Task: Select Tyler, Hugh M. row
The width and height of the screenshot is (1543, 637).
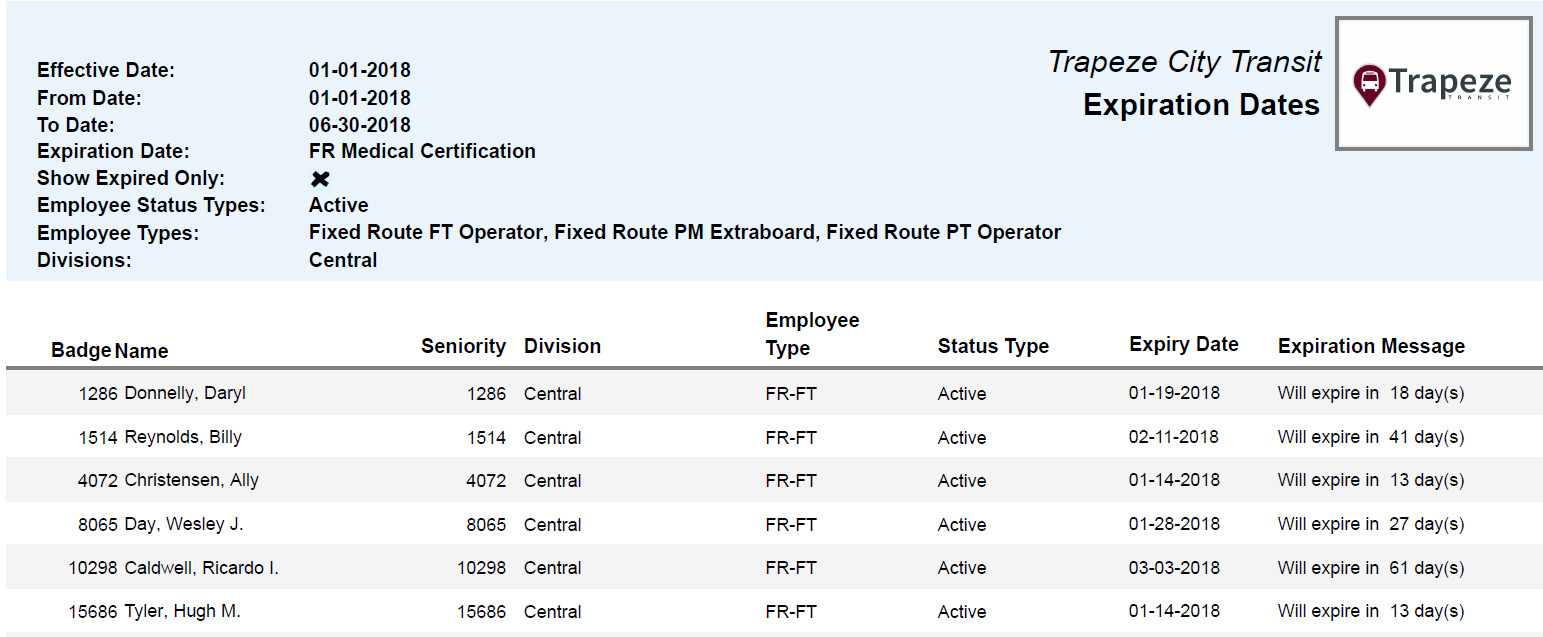Action: tap(182, 611)
